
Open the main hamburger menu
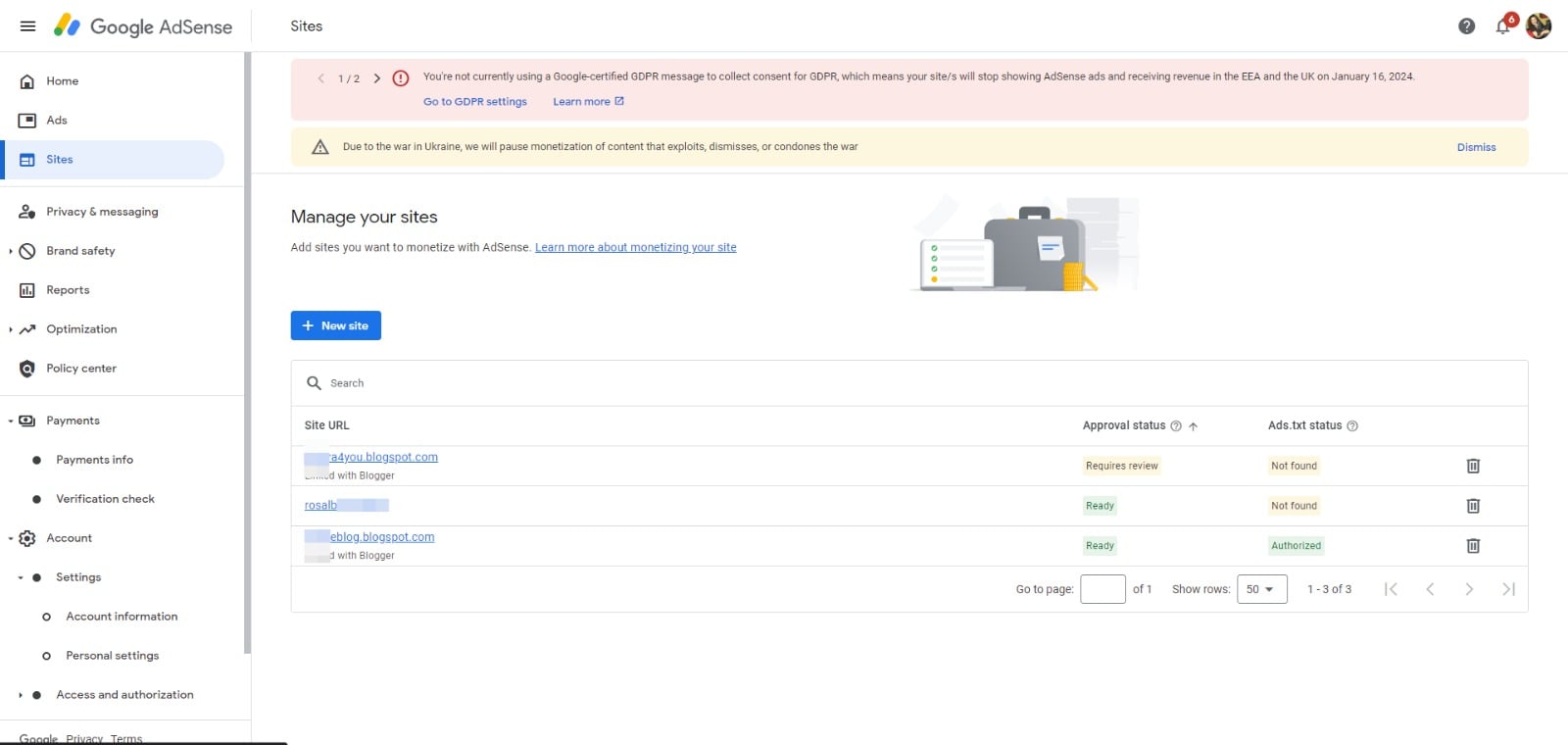click(x=27, y=26)
